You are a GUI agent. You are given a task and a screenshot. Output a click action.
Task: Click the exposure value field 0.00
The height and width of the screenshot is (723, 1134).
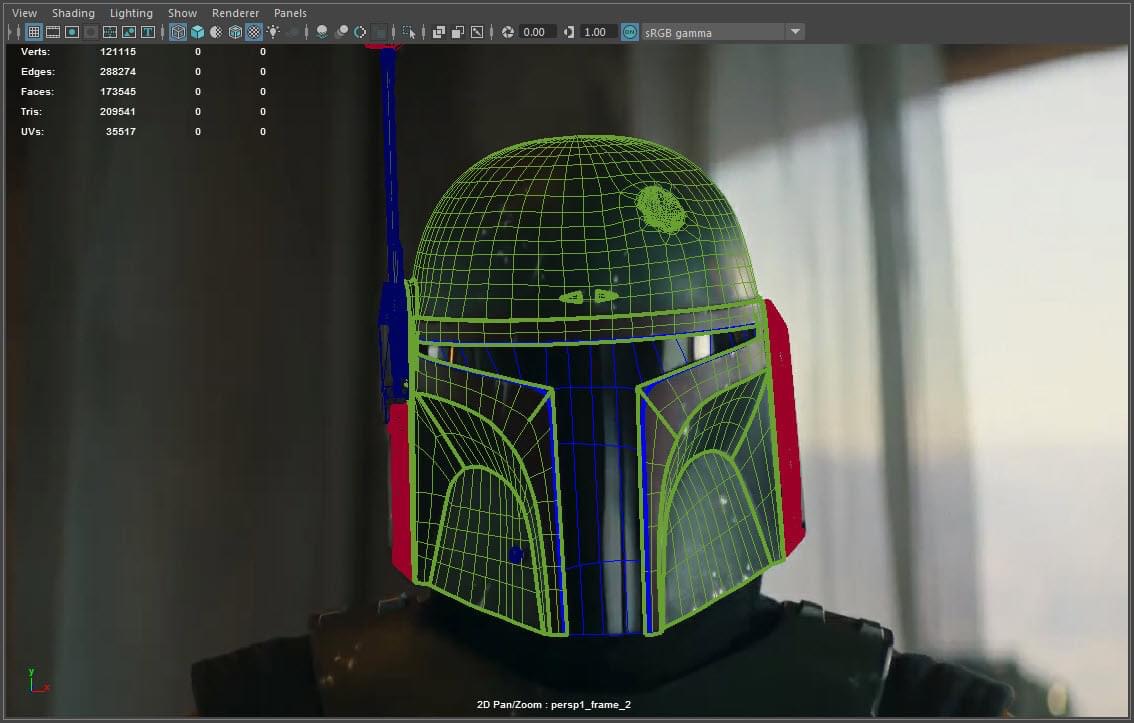tap(537, 32)
